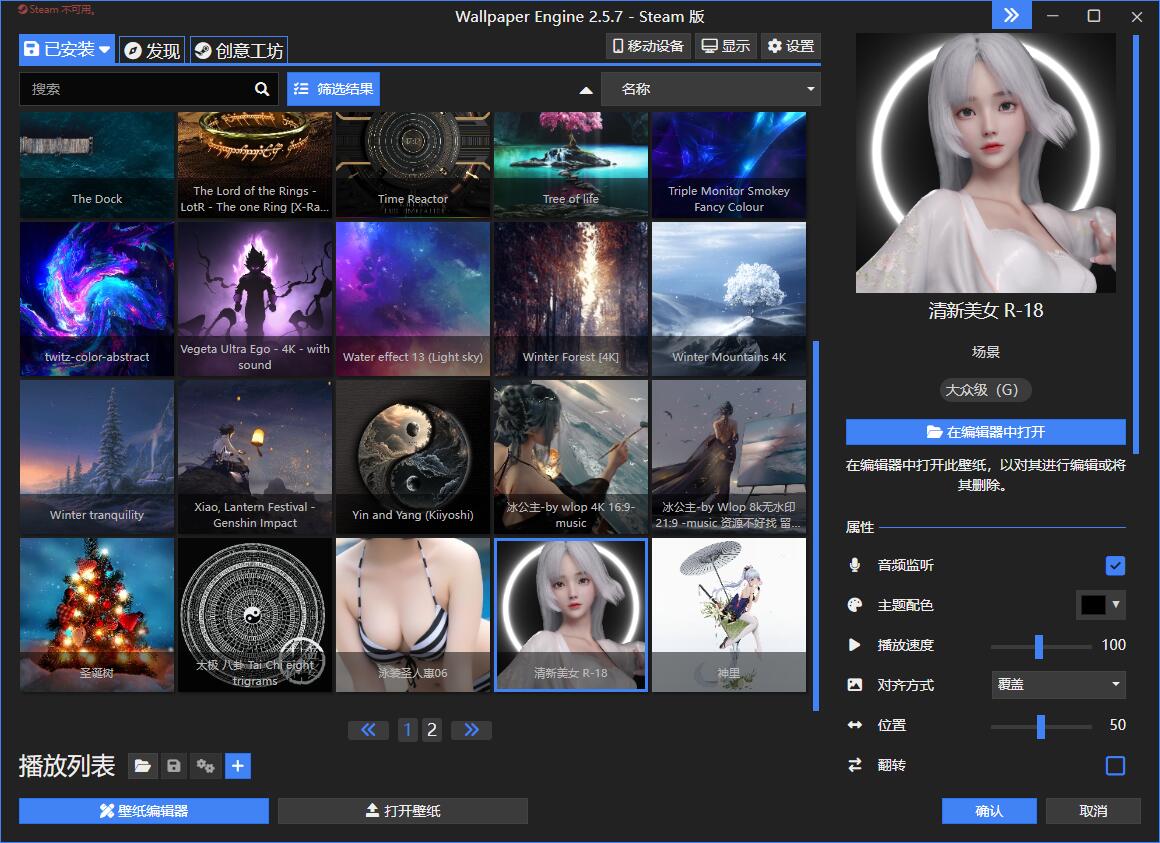The image size is (1160, 843).
Task: Expand the theme color dropdown arrow
Action: click(1116, 605)
